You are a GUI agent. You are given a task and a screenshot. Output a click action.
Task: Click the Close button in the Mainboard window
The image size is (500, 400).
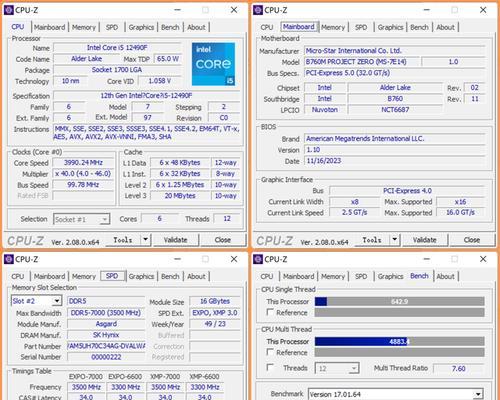(x=472, y=240)
